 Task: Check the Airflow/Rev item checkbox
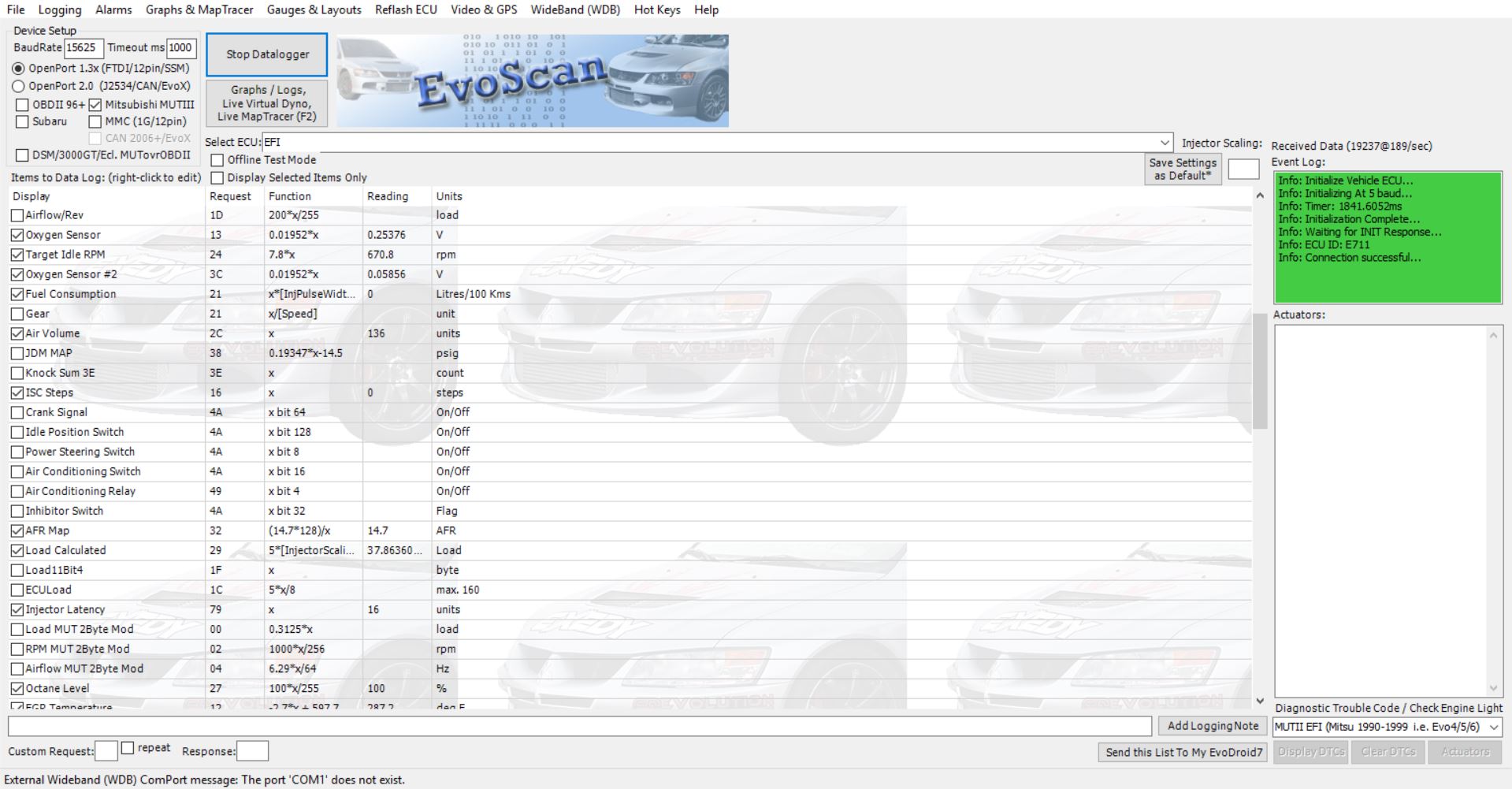(x=17, y=215)
